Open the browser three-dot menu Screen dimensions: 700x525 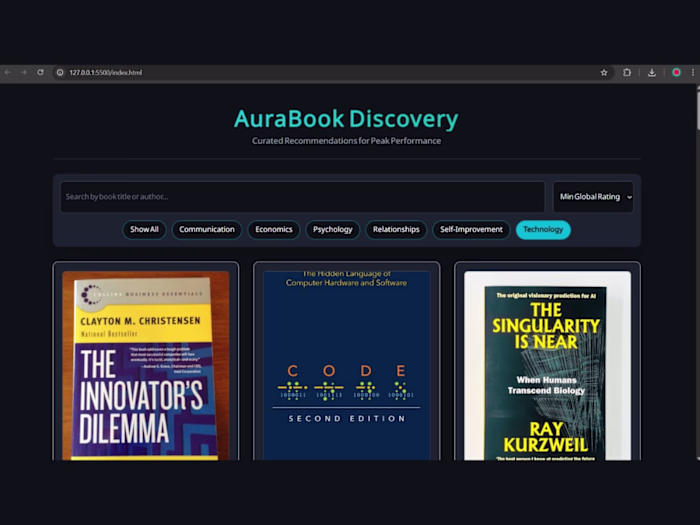693,72
